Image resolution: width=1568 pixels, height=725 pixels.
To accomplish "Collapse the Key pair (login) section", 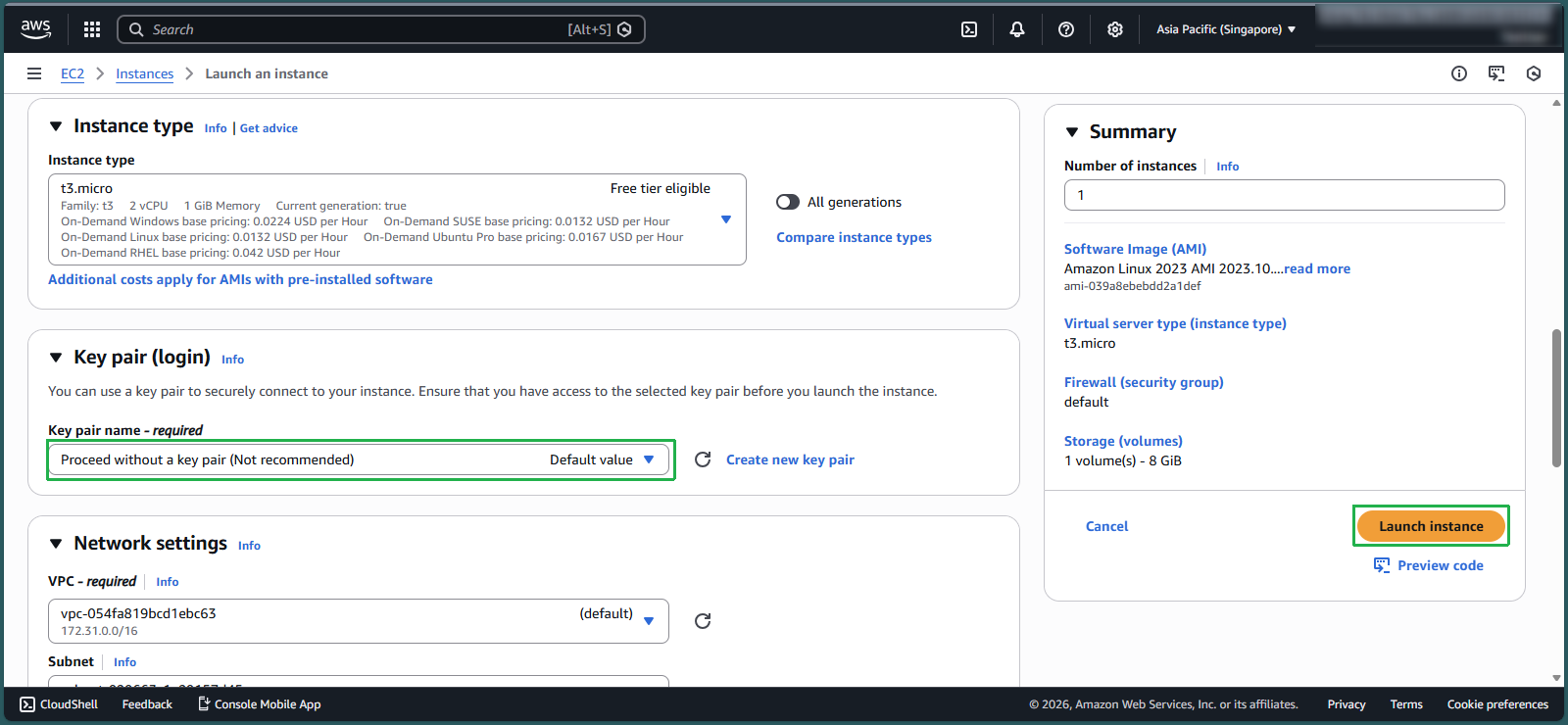I will pyautogui.click(x=56, y=358).
